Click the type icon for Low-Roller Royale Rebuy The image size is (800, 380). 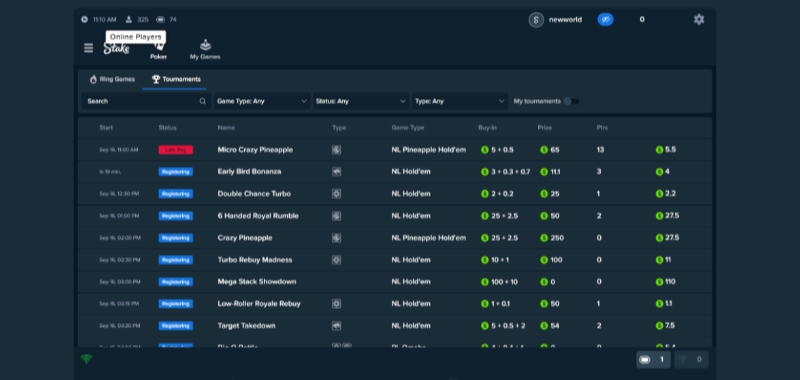point(336,303)
